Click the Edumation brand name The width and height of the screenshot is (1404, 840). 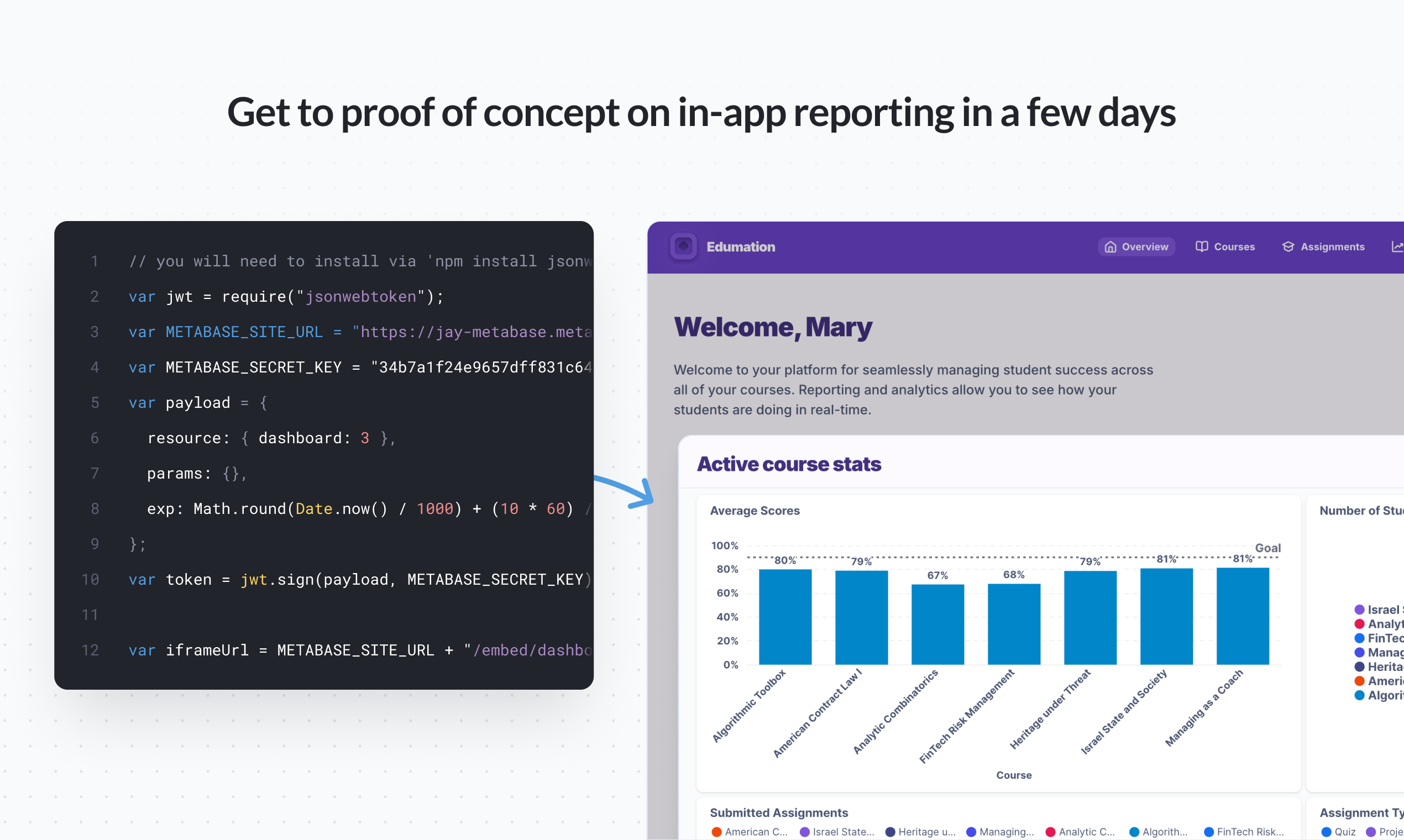(x=741, y=247)
